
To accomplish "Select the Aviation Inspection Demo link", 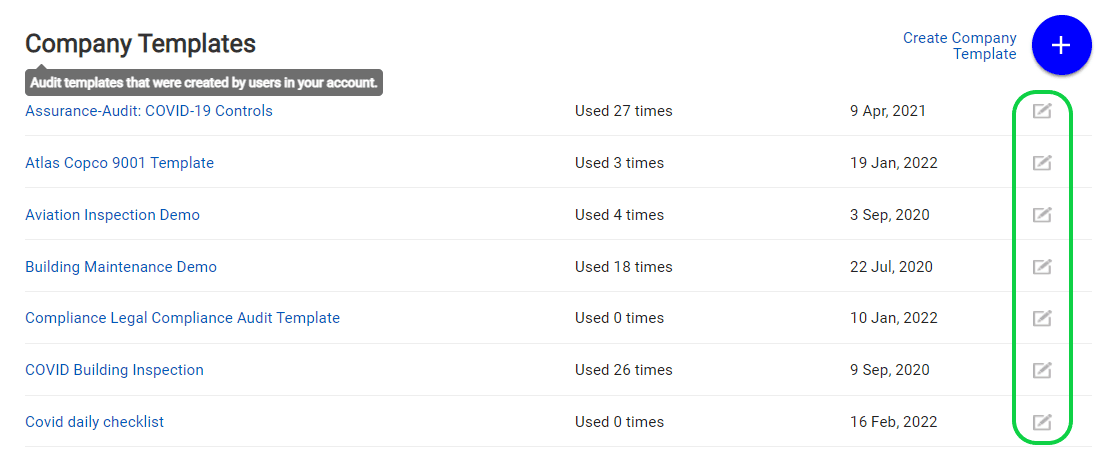I will [112, 215].
